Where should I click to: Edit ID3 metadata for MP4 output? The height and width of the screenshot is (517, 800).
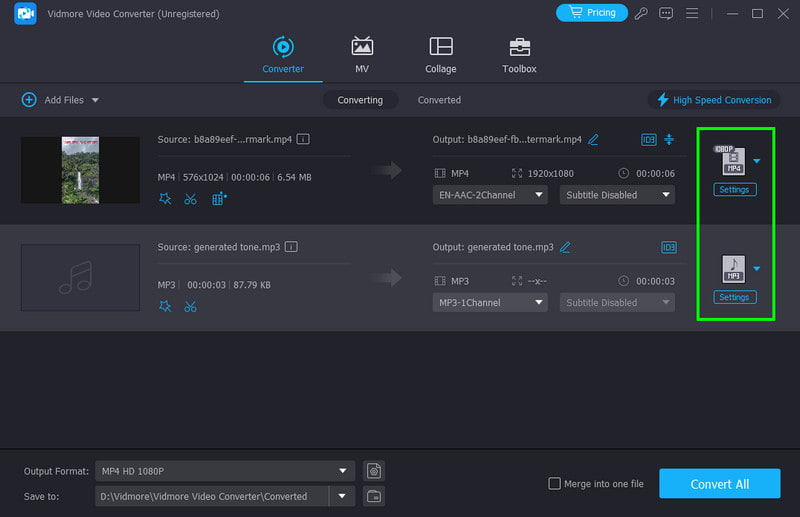648,139
